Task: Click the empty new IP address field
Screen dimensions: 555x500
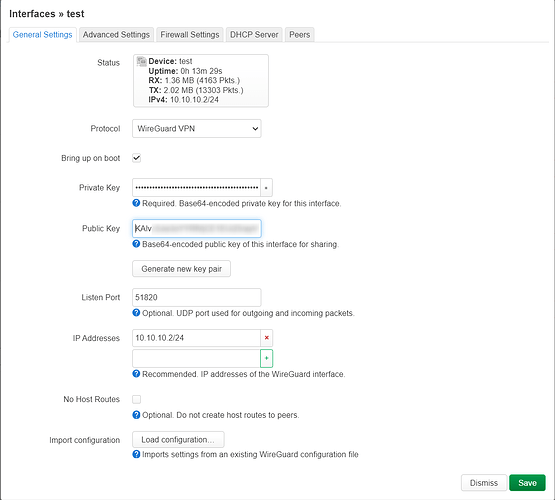Action: (x=196, y=358)
